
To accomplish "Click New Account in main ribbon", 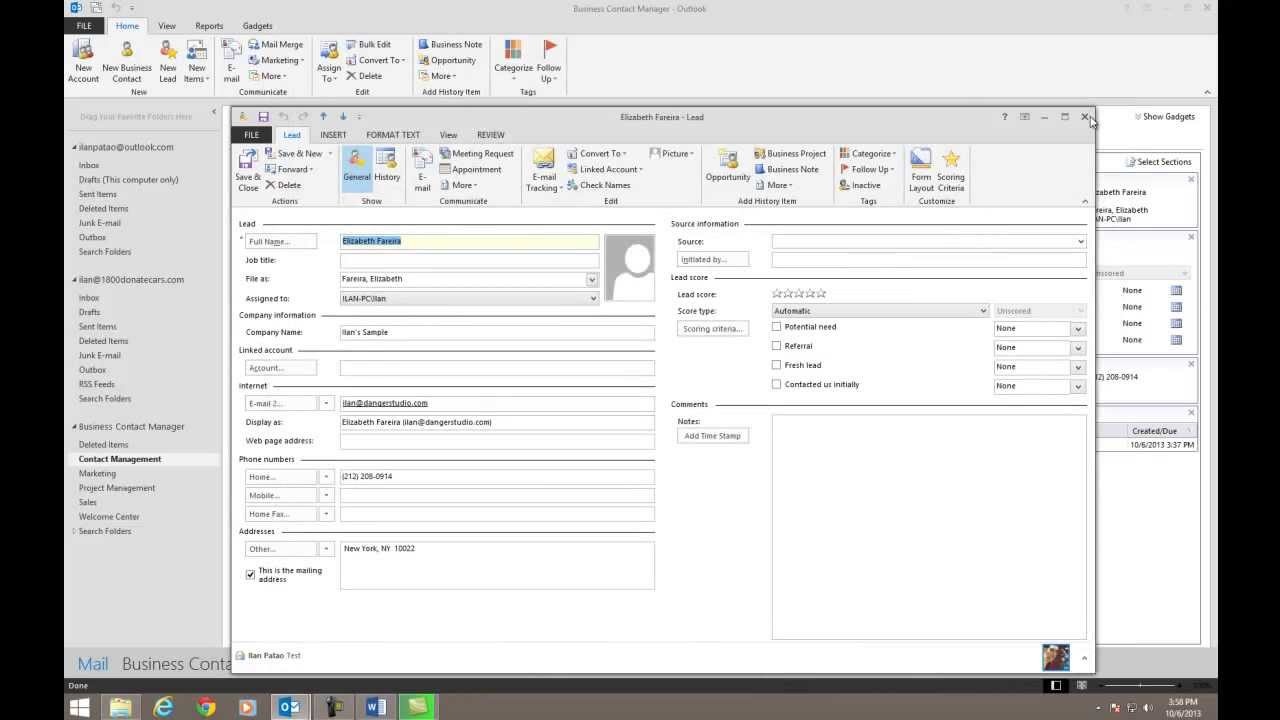I will (83, 62).
